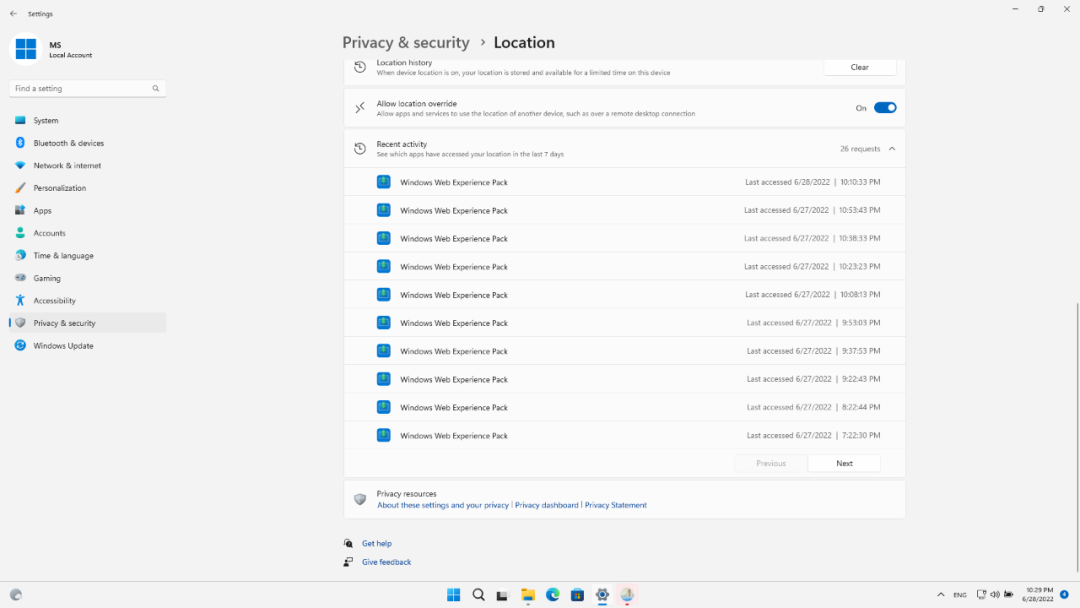Screen dimensions: 1080x608
Task: Launch Microsoft Edge from the taskbar
Action: point(552,595)
